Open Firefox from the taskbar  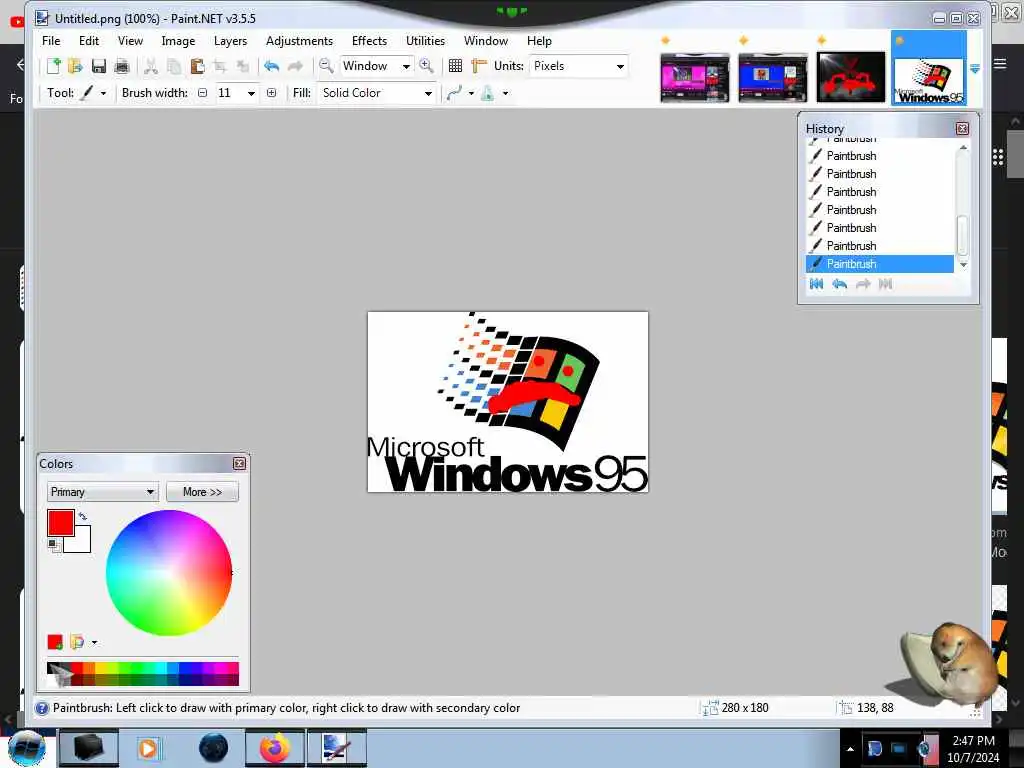tap(275, 748)
